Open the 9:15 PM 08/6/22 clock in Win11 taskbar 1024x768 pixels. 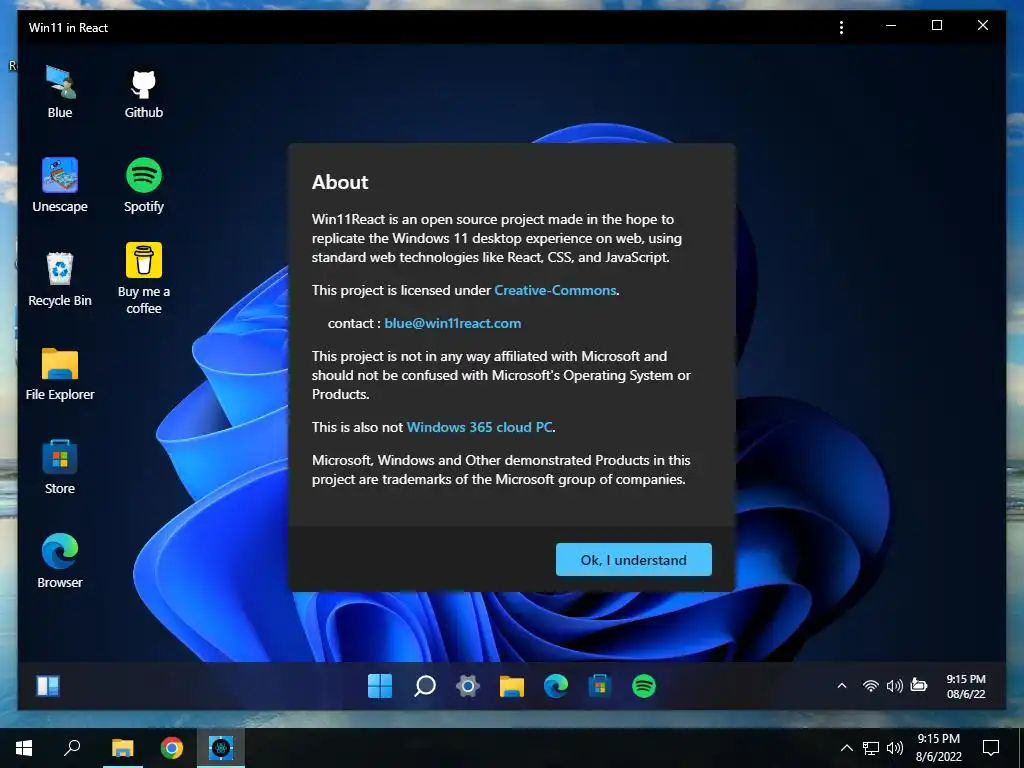pyautogui.click(x=966, y=686)
